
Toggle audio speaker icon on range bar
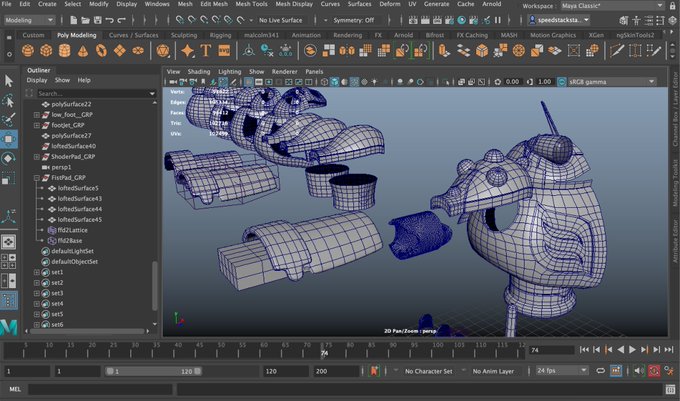[x=638, y=371]
